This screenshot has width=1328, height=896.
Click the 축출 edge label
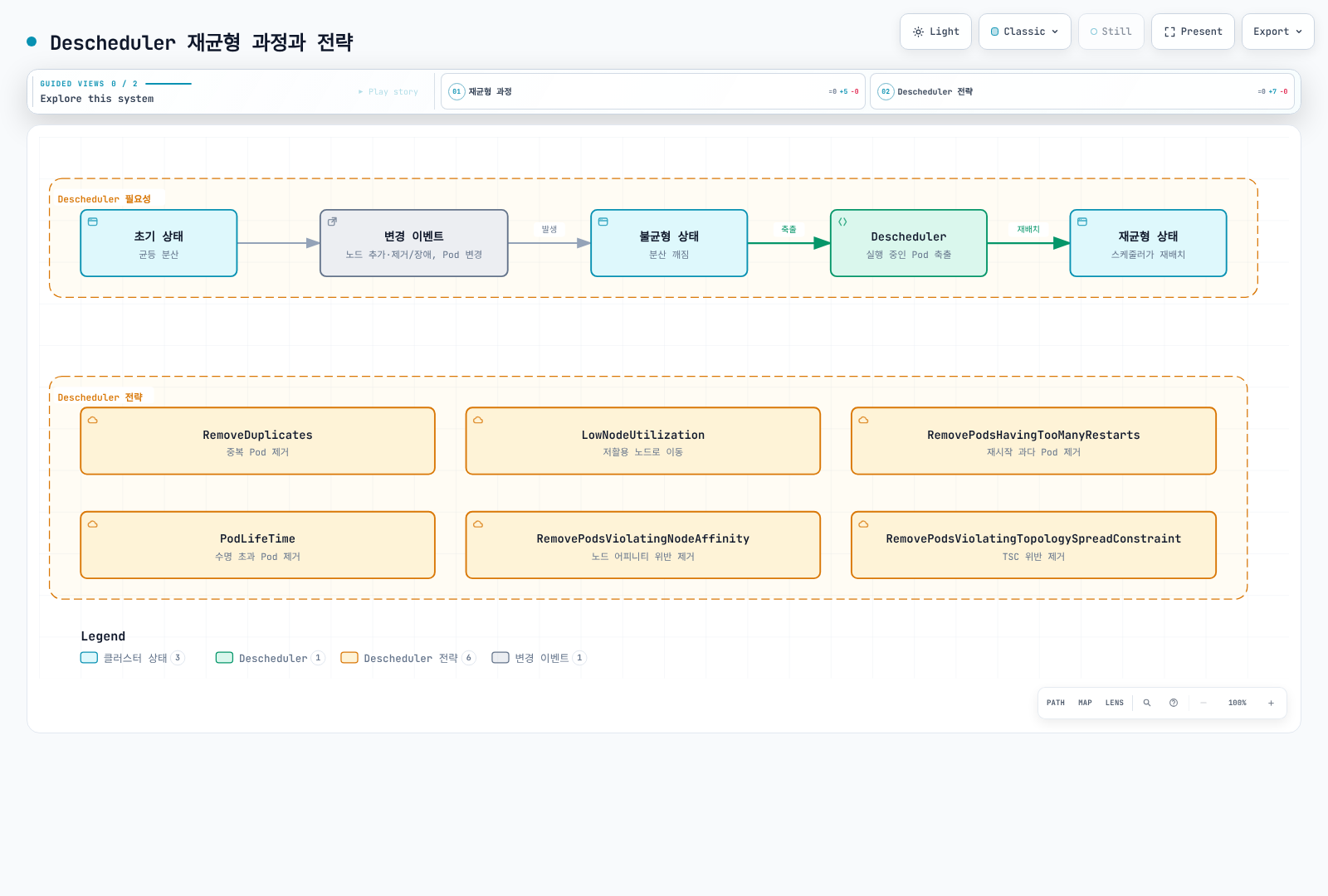point(788,229)
